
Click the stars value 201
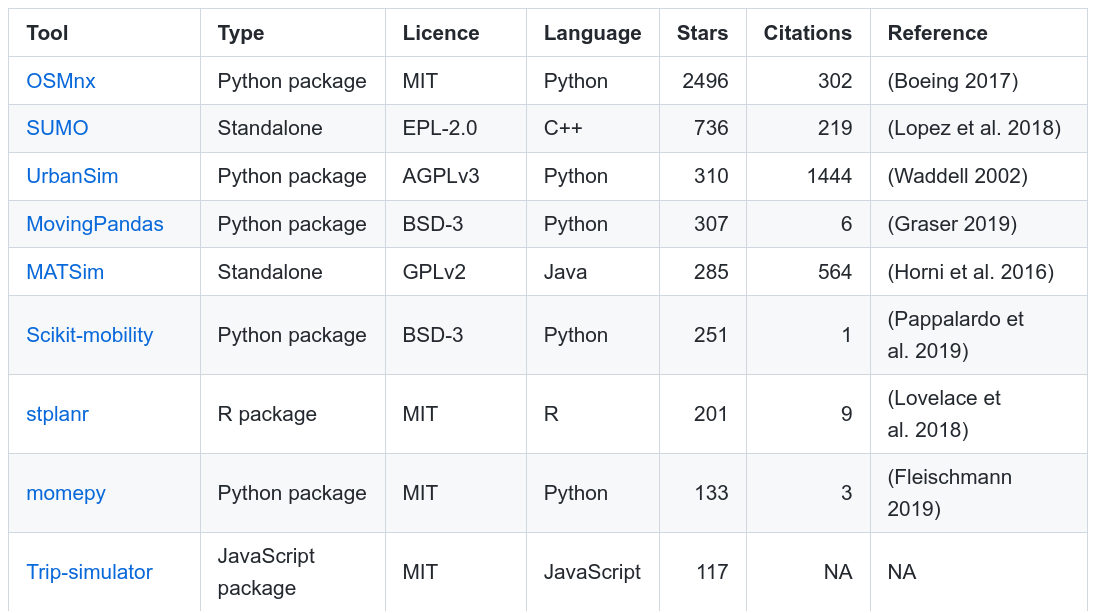(711, 414)
